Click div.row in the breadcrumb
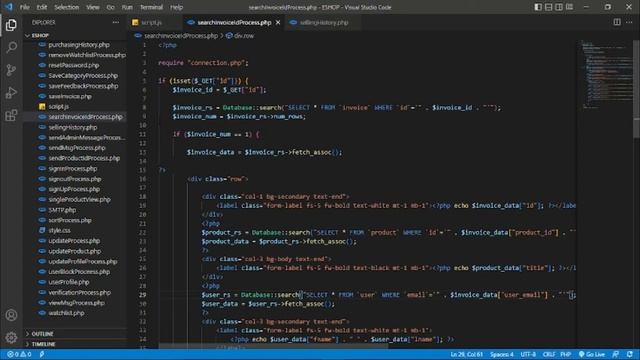Viewport: 640px width, 360px height. [240, 36]
